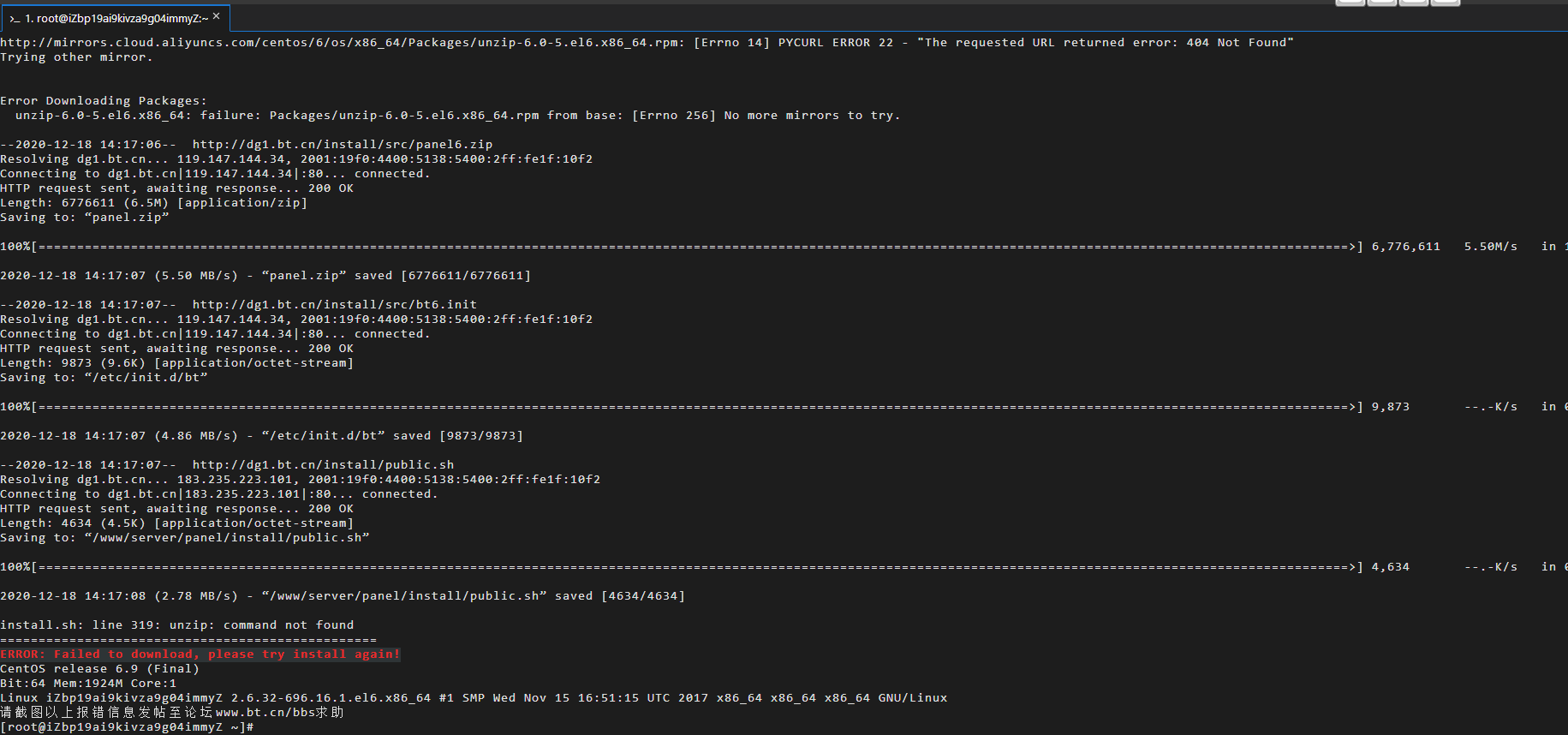Viewport: 1568px width, 735px height.
Task: Select the root@iZbp19ai9kivza9g04immyZ terminal tab
Action: (x=115, y=18)
